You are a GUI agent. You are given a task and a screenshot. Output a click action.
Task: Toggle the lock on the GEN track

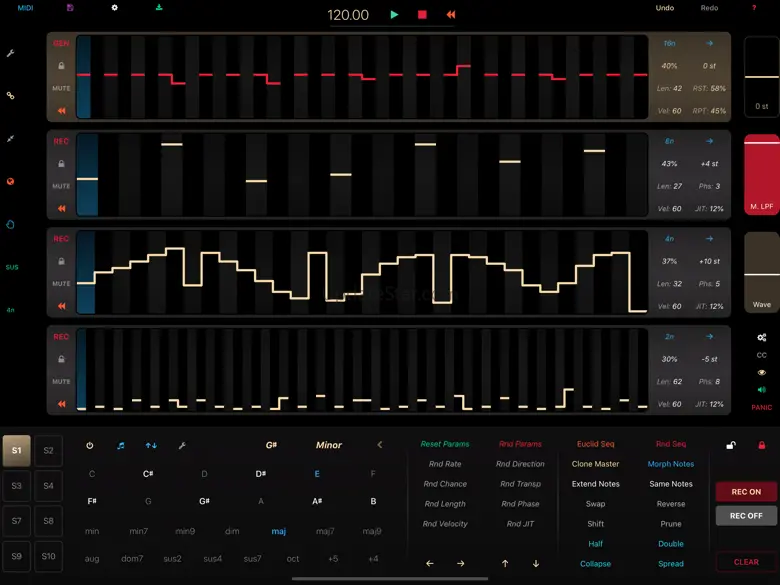tap(61, 66)
